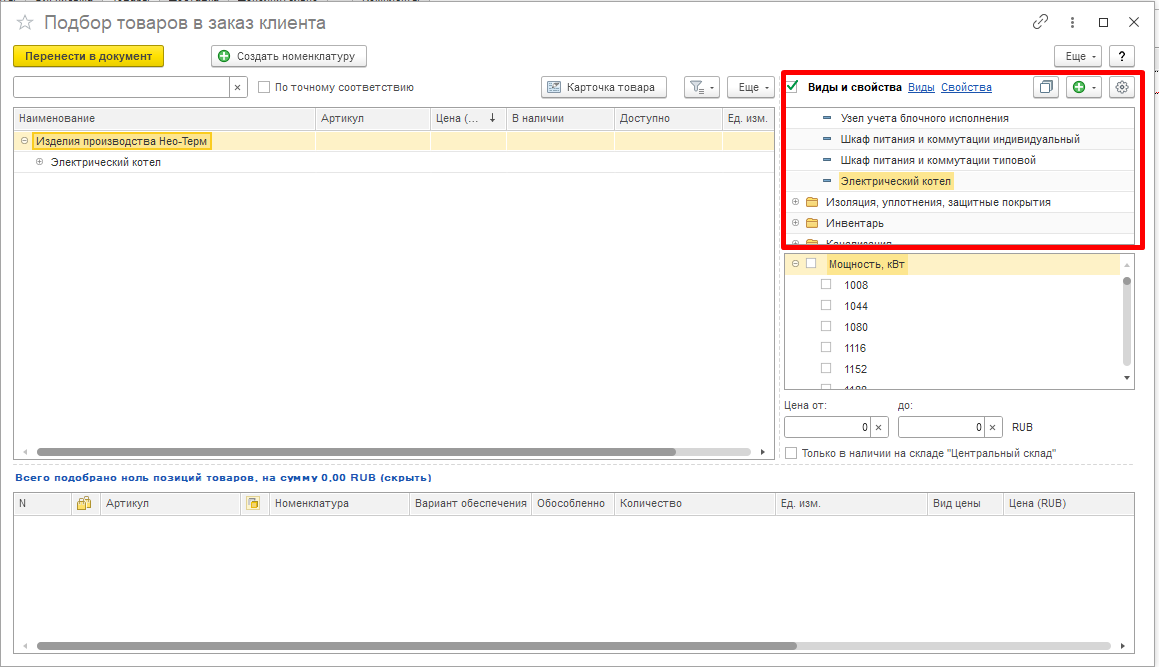Copy link to this form

coord(1040,22)
